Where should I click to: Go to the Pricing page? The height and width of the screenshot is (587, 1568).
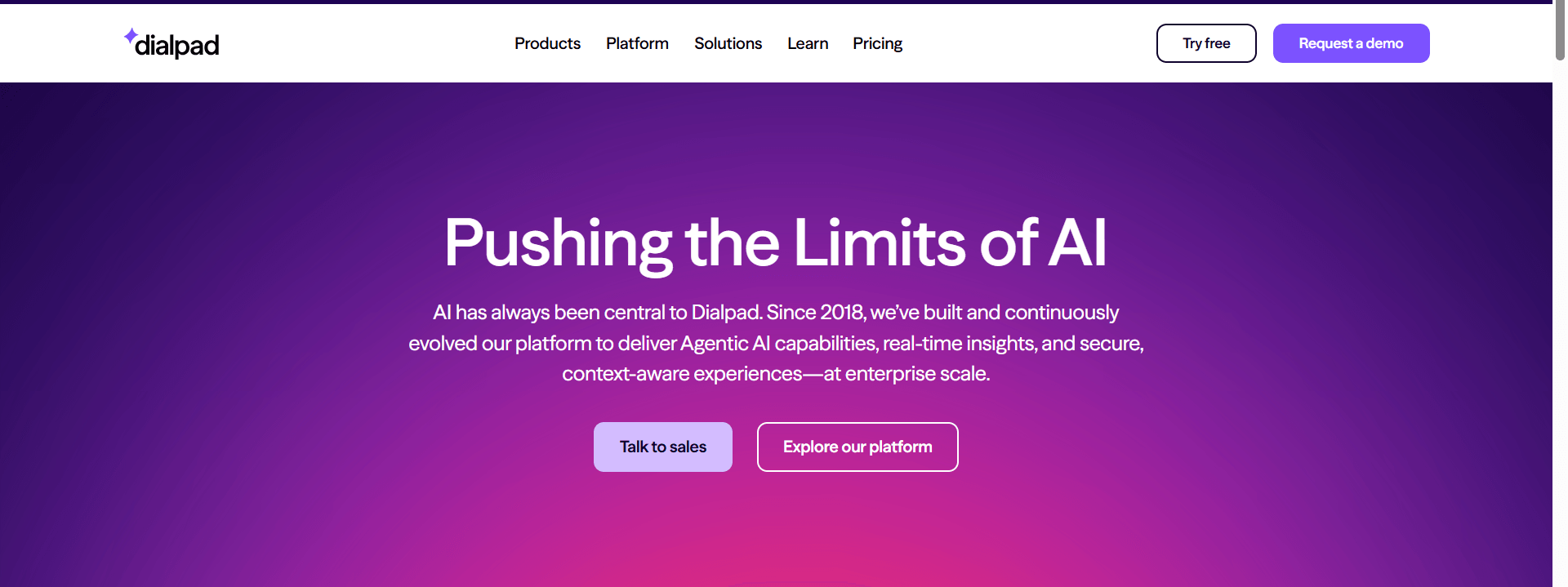877,43
